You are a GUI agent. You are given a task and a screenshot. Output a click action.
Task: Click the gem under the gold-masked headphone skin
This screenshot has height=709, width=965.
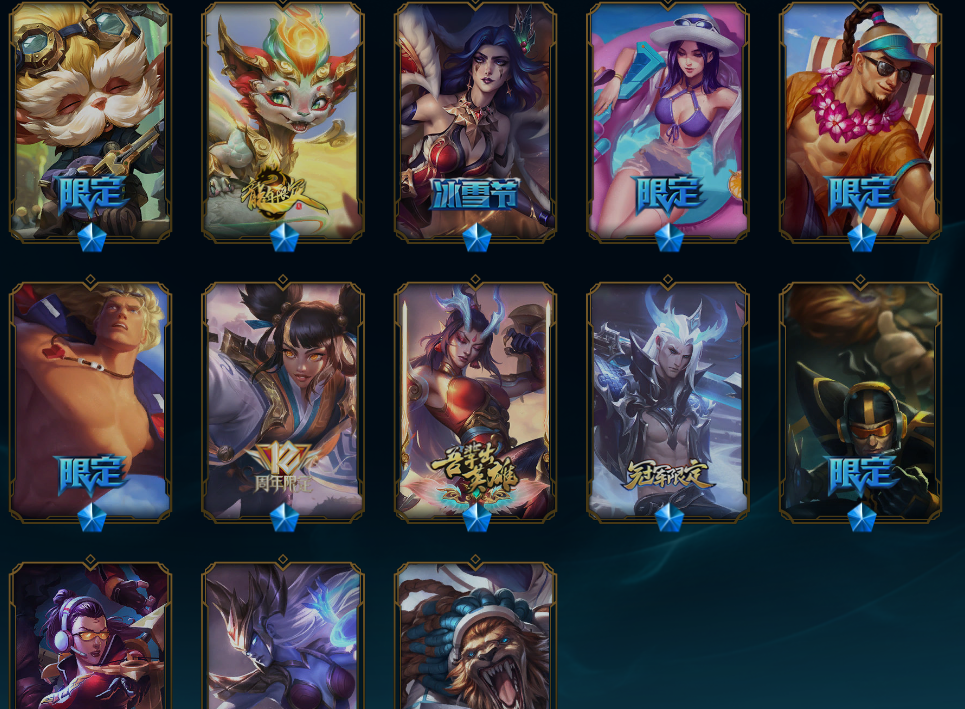coord(861,518)
